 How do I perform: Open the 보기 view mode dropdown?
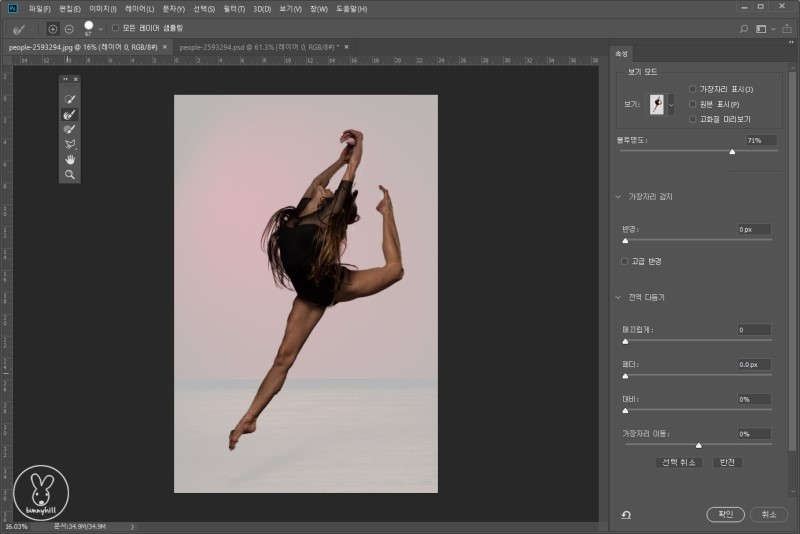point(671,105)
